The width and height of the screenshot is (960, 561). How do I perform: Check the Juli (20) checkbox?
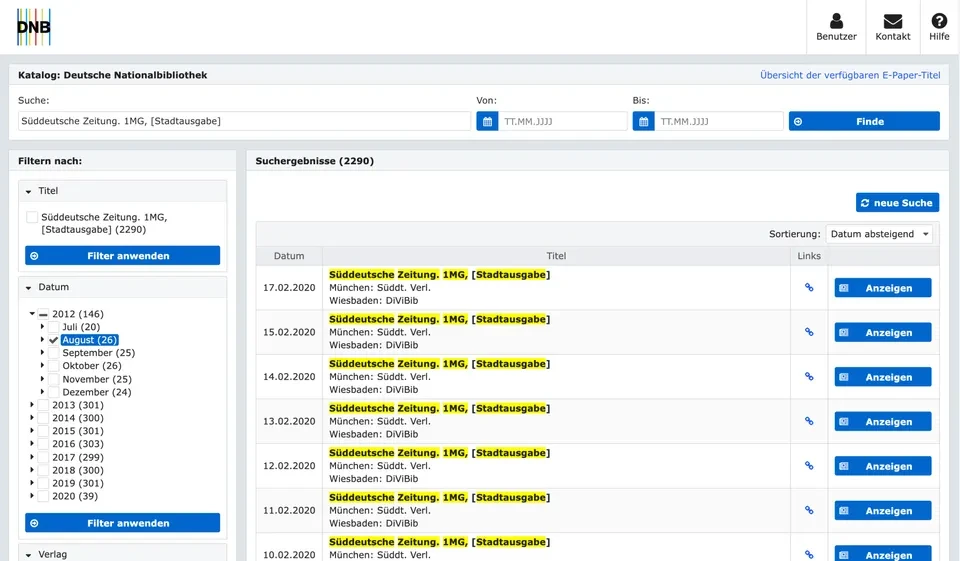[x=53, y=327]
